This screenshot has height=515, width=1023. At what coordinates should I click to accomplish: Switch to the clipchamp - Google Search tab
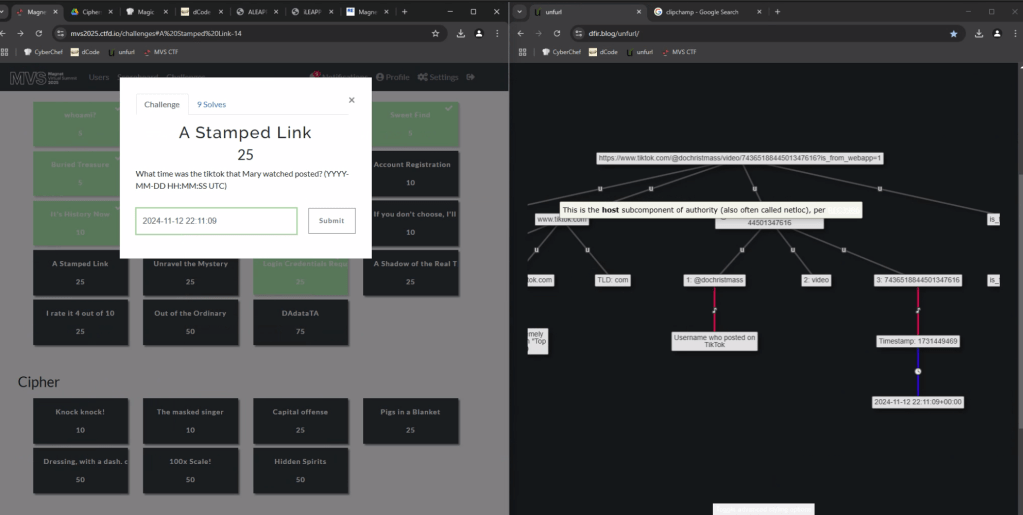(703, 12)
